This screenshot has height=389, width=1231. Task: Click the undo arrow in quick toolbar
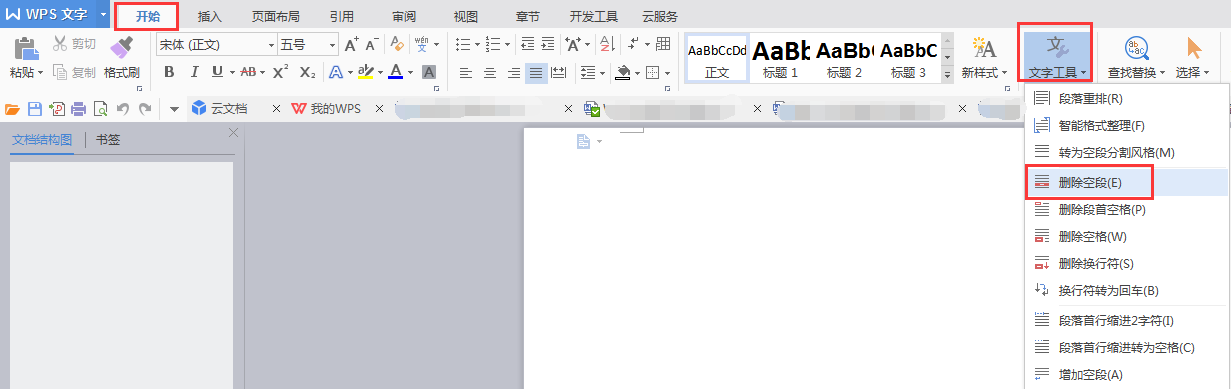(122, 108)
